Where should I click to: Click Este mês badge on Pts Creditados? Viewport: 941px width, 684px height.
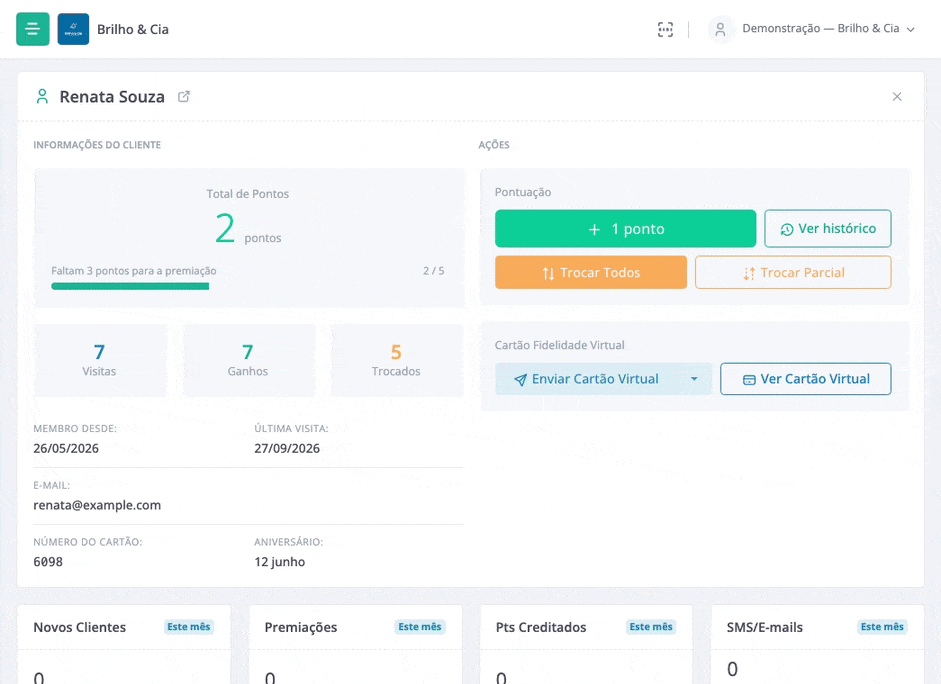(651, 627)
